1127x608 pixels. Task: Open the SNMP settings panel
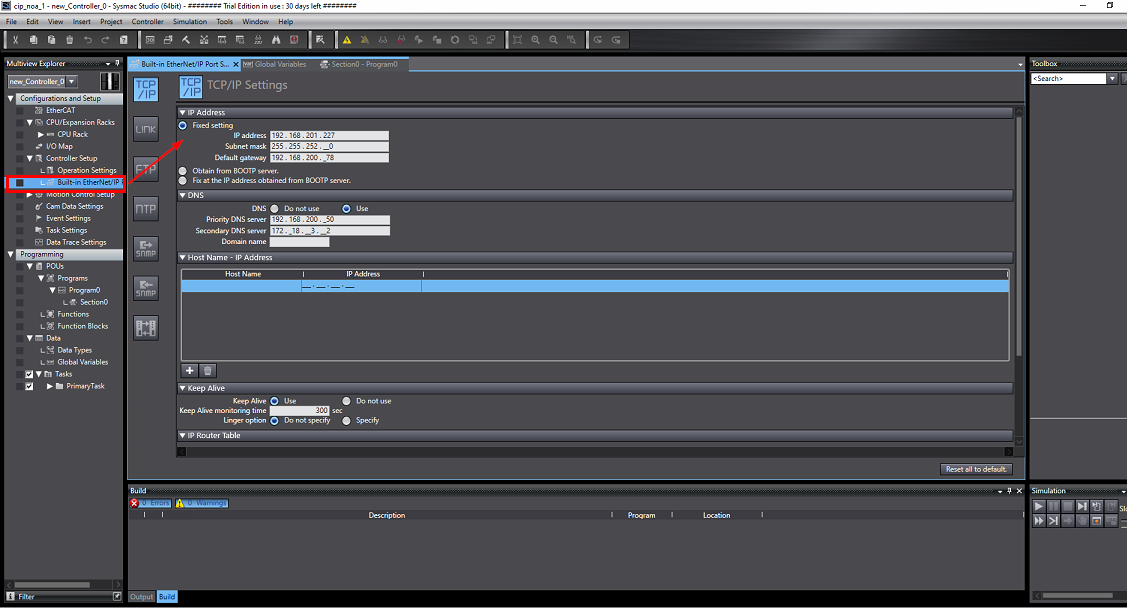coord(146,248)
